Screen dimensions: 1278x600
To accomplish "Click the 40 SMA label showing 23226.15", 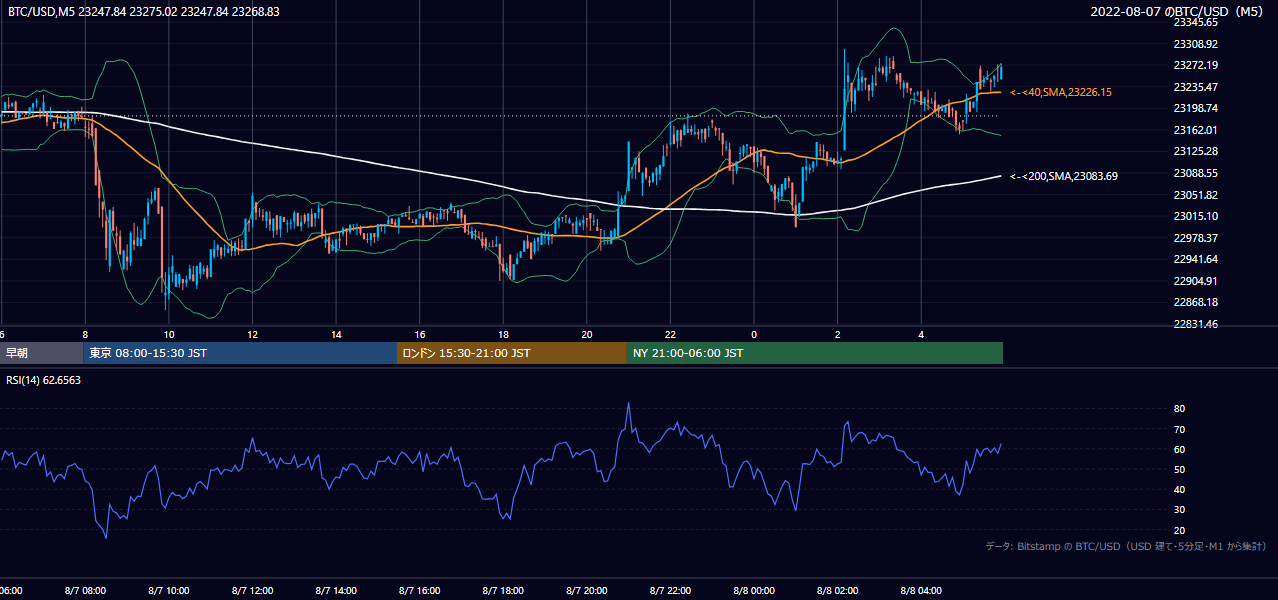I will (x=1061, y=92).
